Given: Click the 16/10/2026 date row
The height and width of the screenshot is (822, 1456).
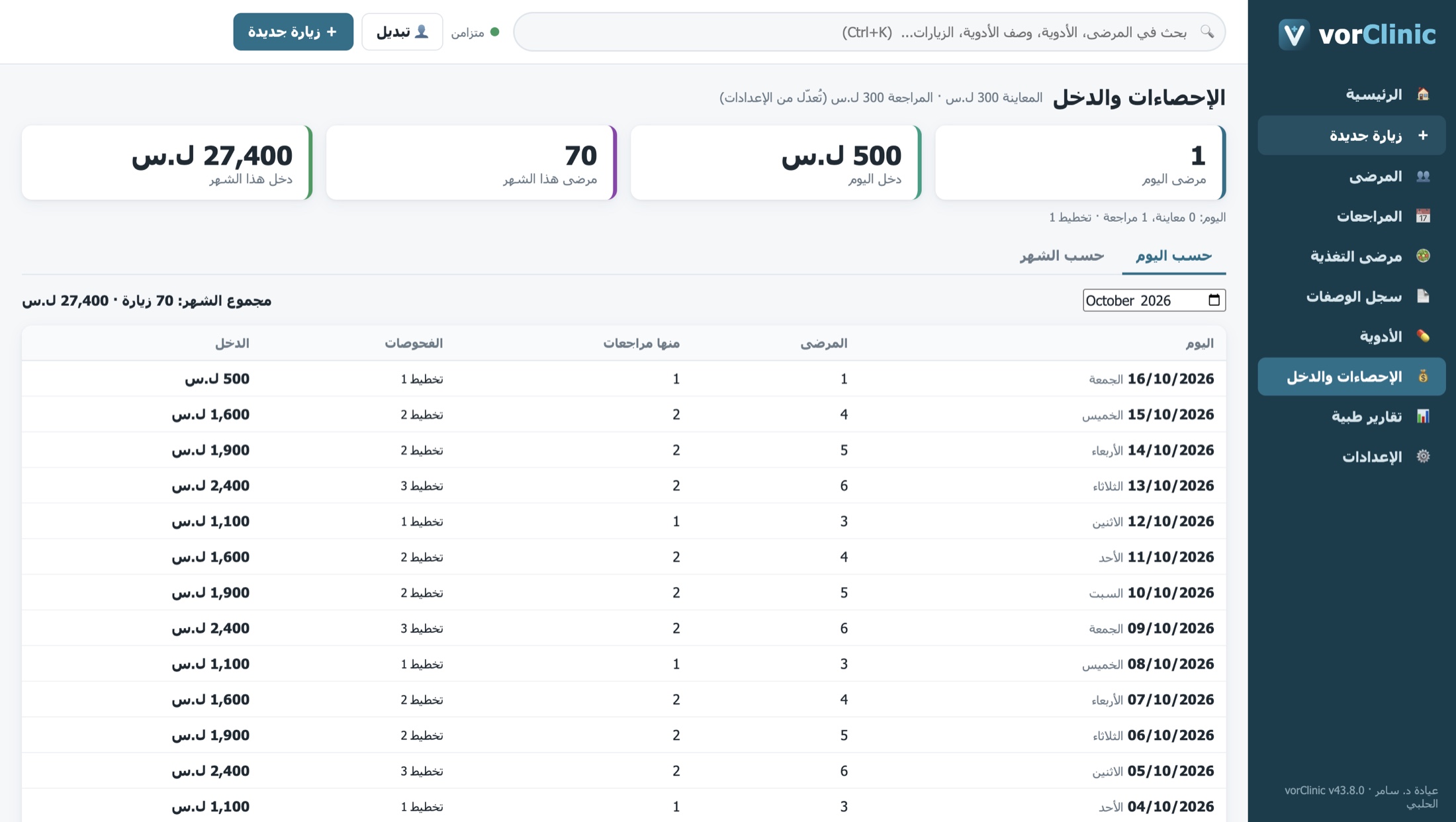Looking at the screenshot, I should point(623,379).
